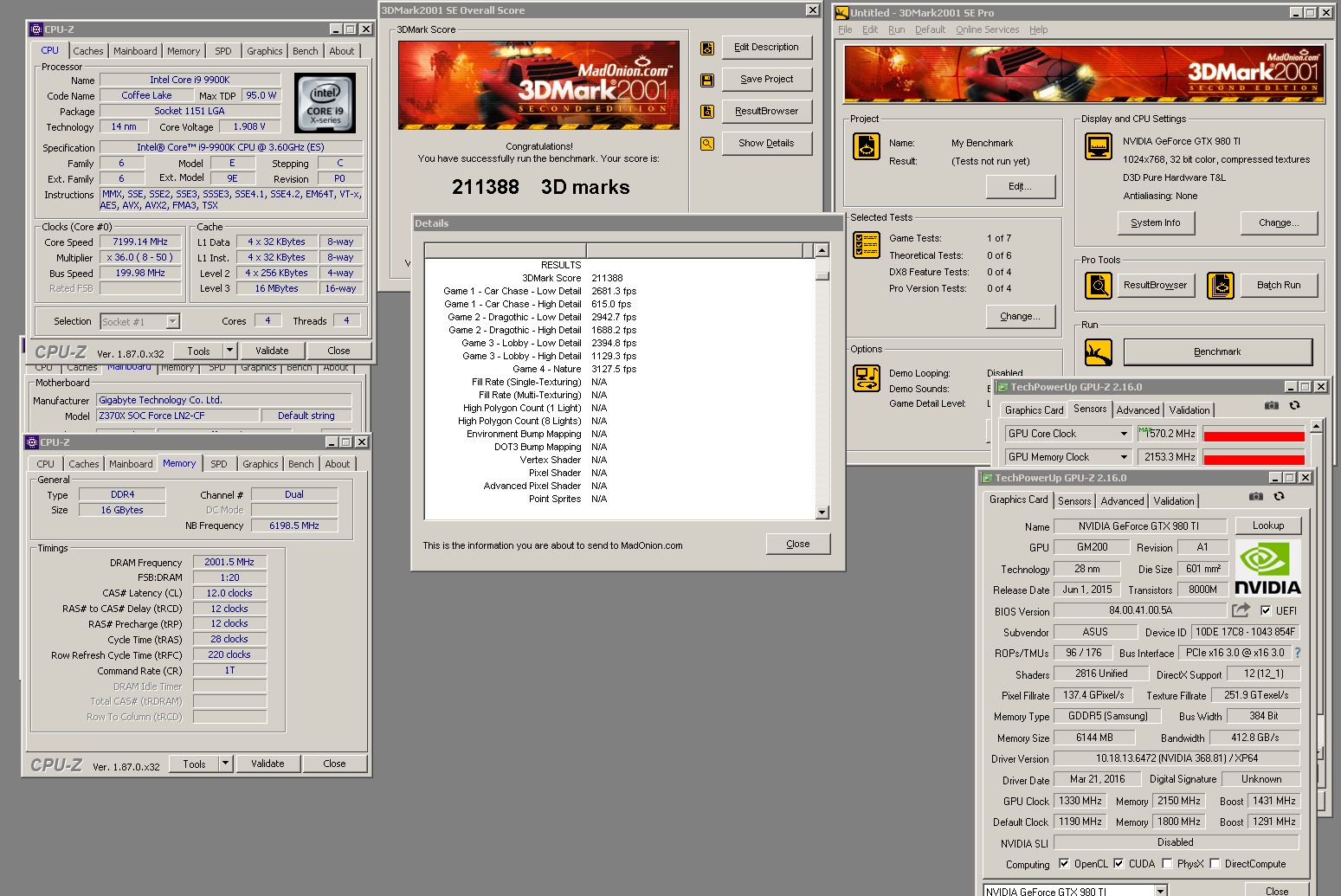This screenshot has height=896, width=1341.
Task: Click the Display and CPU Settings monitor icon
Action: click(1099, 146)
